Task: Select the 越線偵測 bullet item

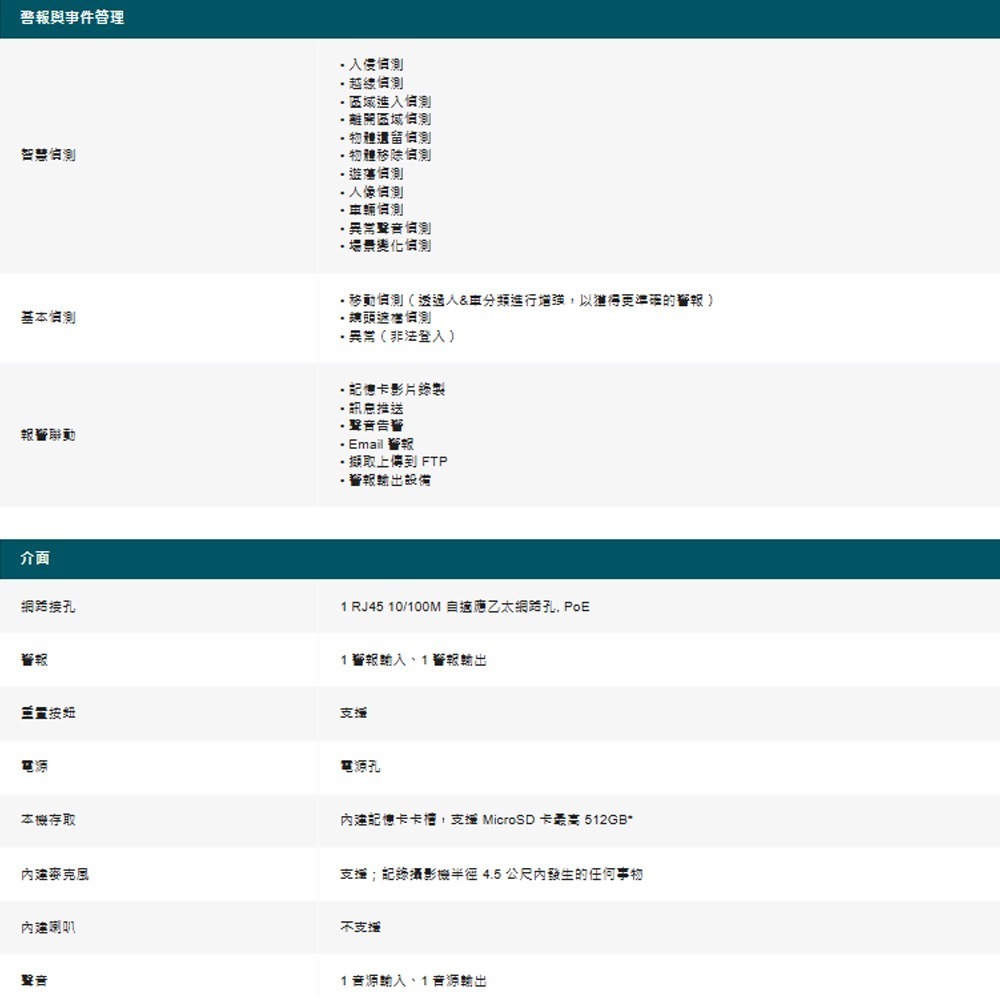Action: coord(376,83)
